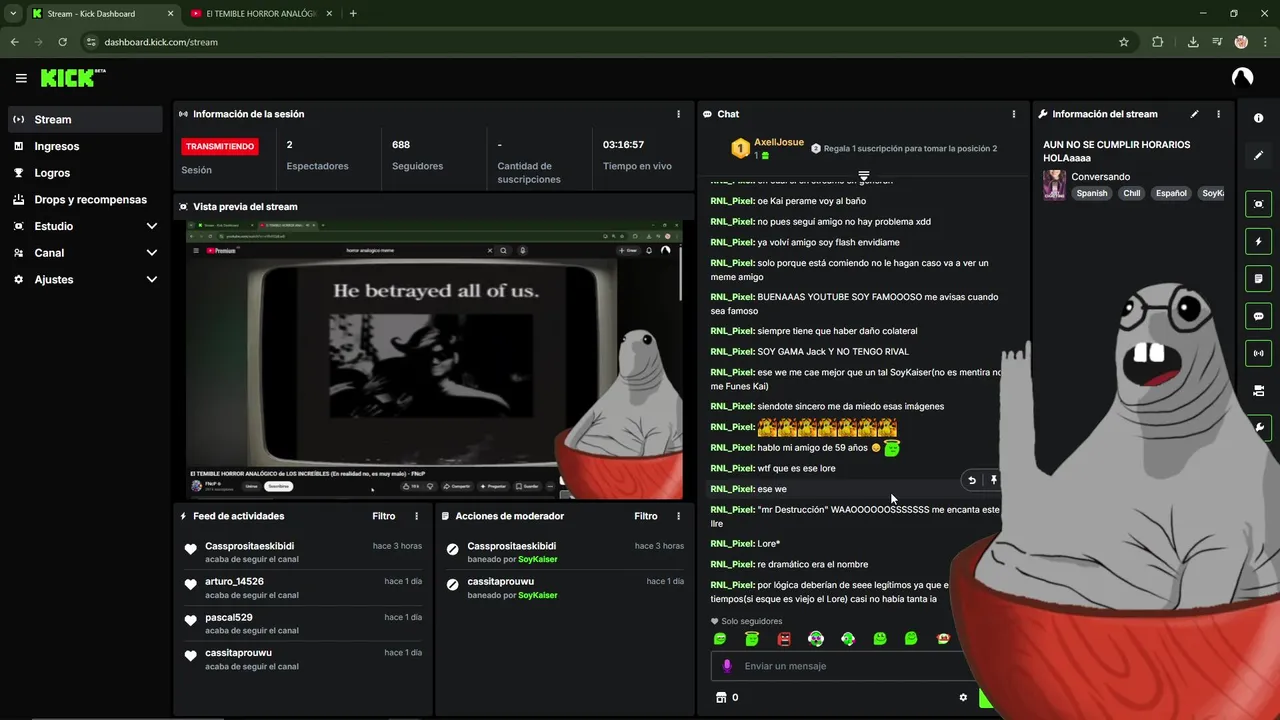The image size is (1280, 720).
Task: Click the pencil icon in right toolbar
Action: click(1258, 155)
